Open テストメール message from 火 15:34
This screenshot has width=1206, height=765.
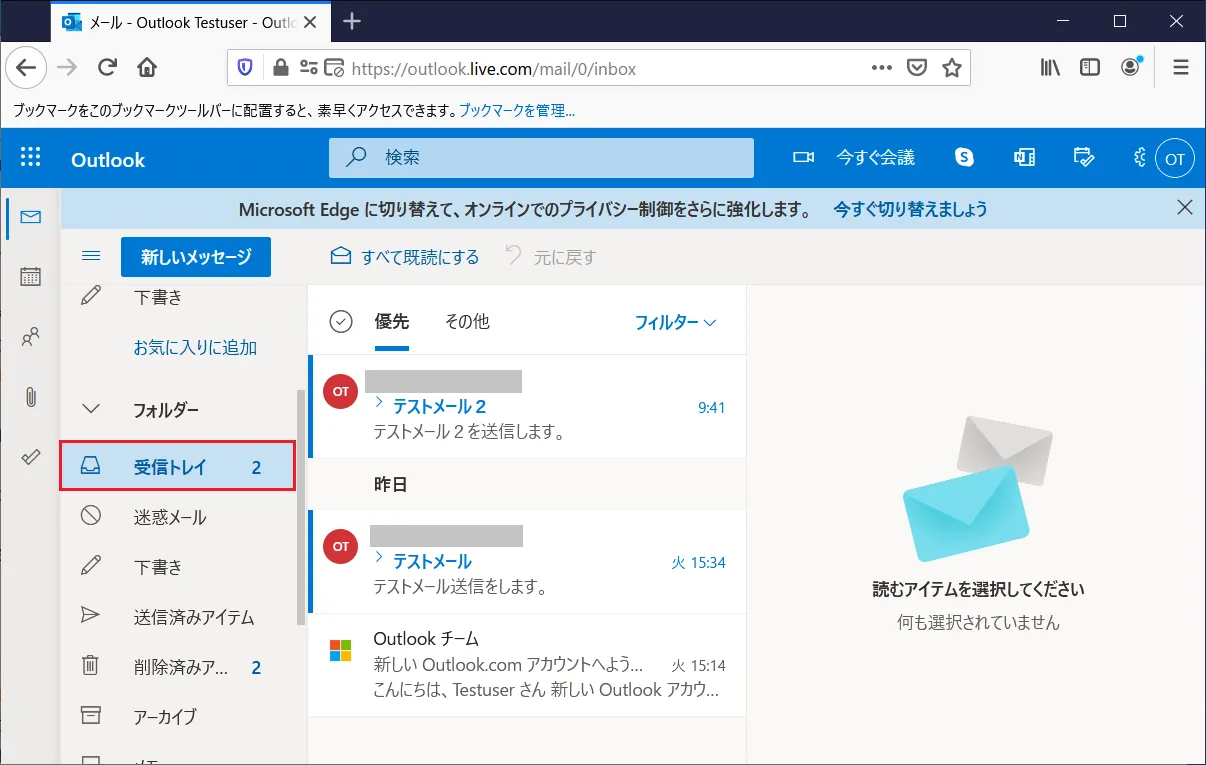click(x=527, y=561)
